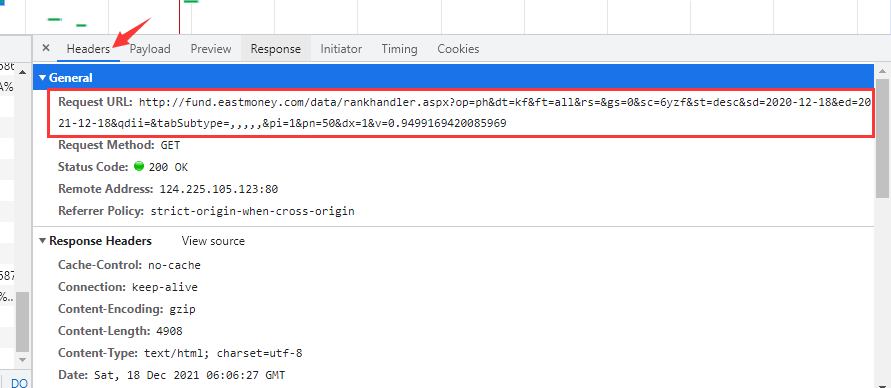Click the headers panel vertical scrollbar thumb
The height and width of the screenshot is (388, 891).
(882, 139)
